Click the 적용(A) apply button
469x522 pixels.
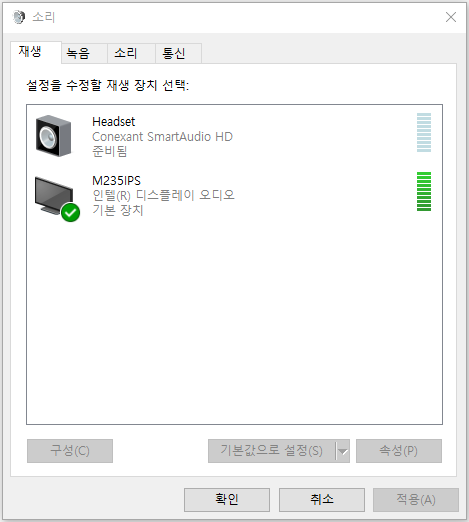pyautogui.click(x=416, y=500)
